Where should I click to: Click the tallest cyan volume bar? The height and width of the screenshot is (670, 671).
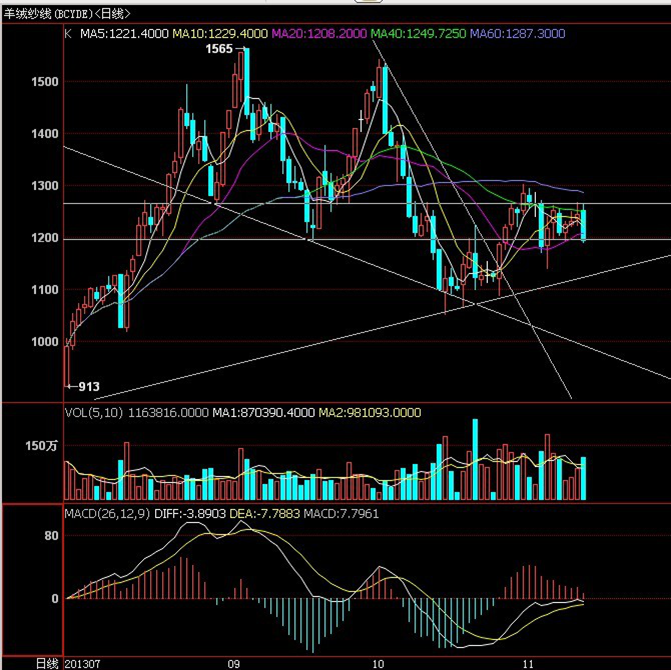pyautogui.click(x=475, y=460)
